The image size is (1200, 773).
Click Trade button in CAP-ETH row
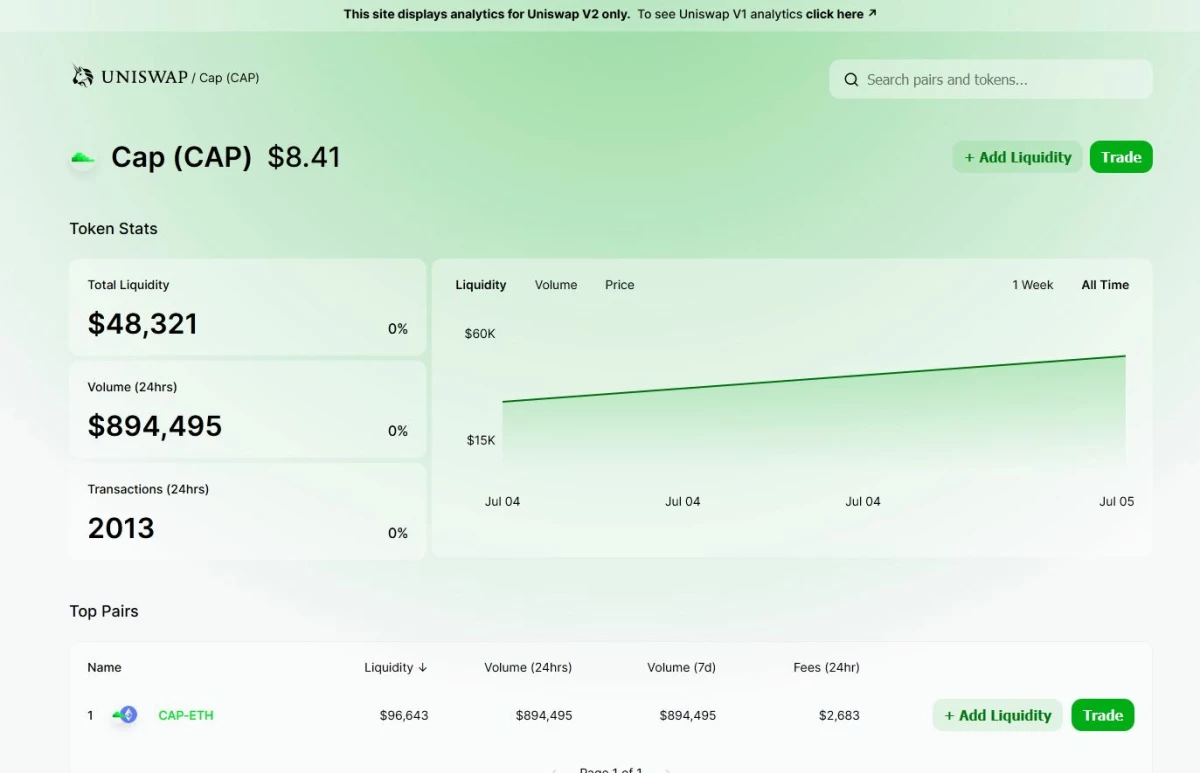[1102, 715]
